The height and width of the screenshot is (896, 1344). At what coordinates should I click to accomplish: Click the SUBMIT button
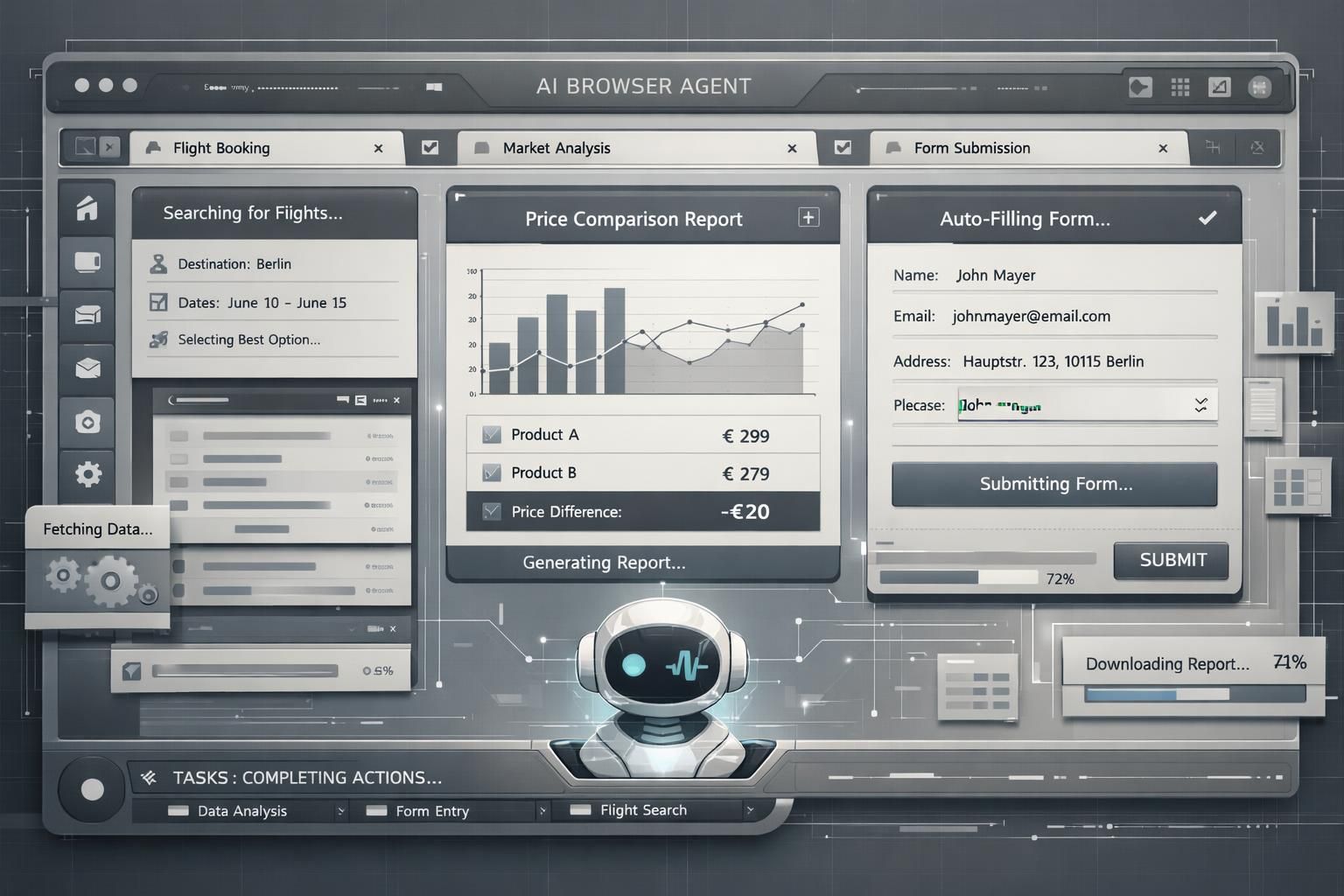coord(1170,561)
